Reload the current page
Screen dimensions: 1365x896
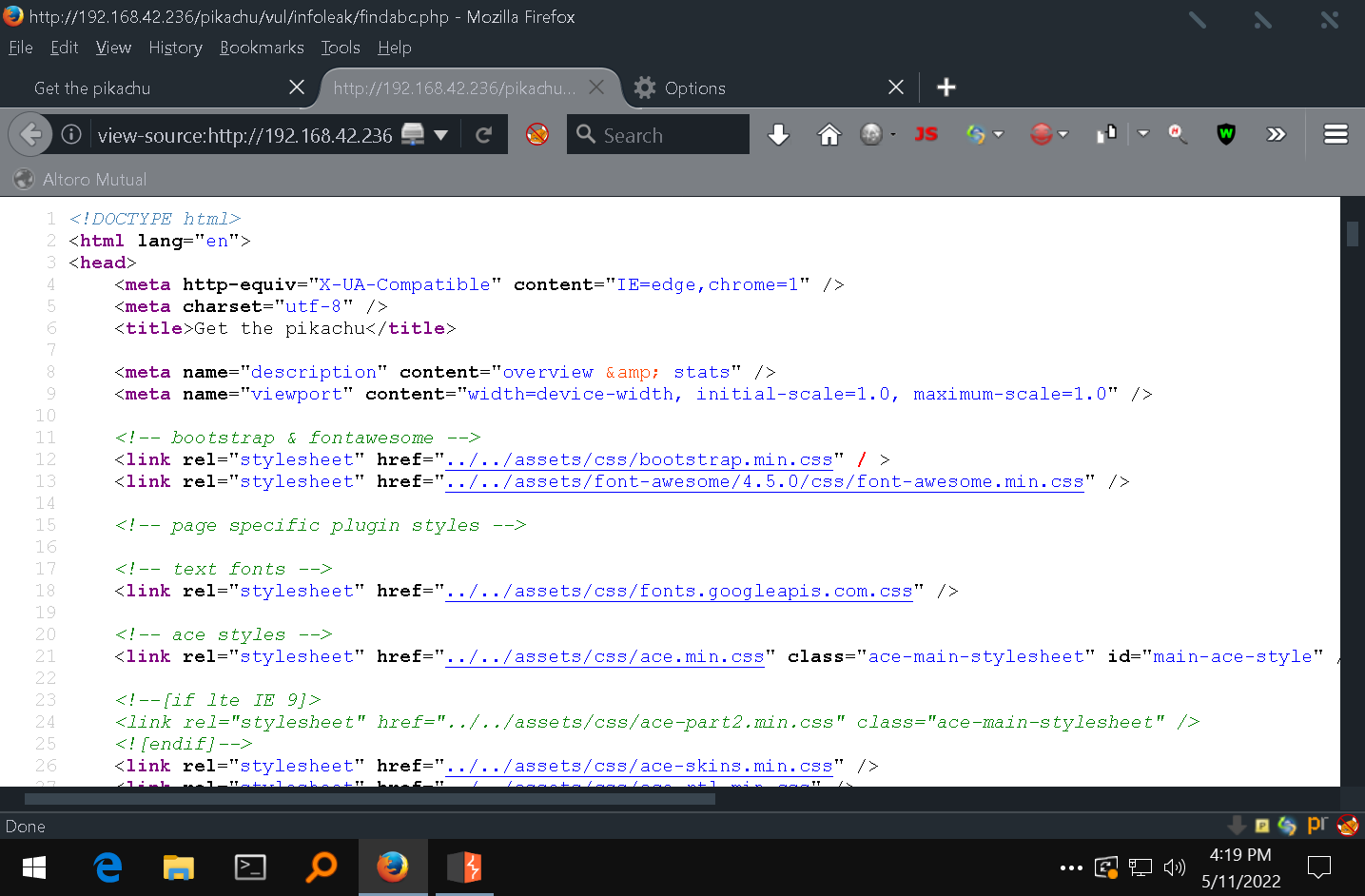[x=483, y=135]
